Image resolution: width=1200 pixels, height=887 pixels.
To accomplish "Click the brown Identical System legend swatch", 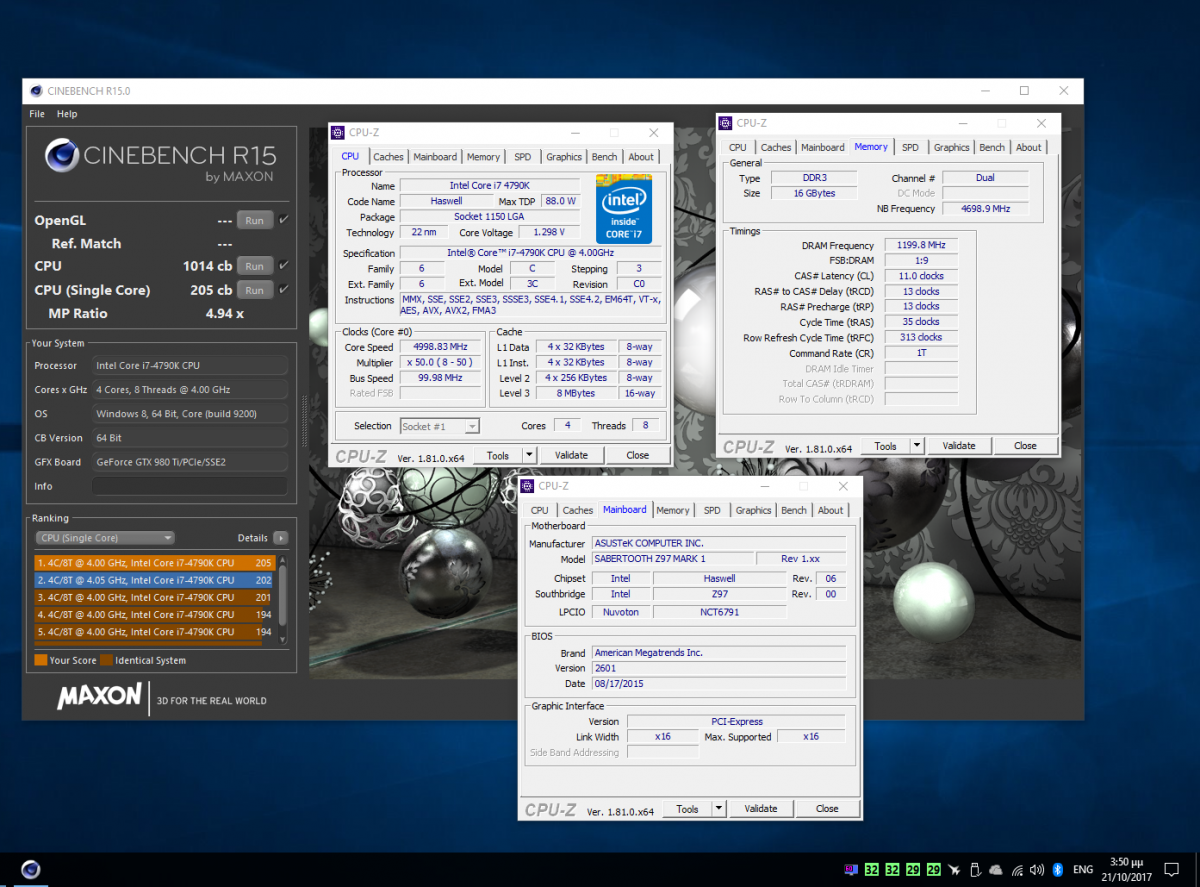I will (106, 660).
